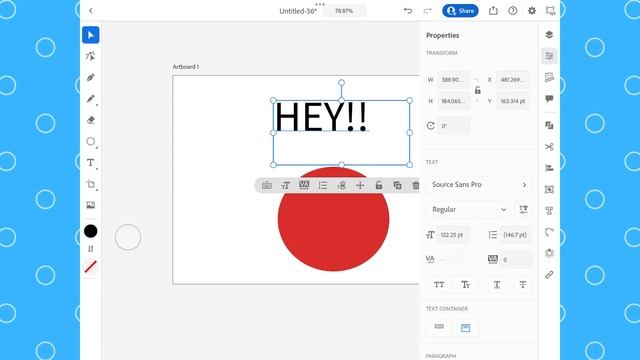Edit the tracking value field
This screenshot has width=640, height=360.
516,260
